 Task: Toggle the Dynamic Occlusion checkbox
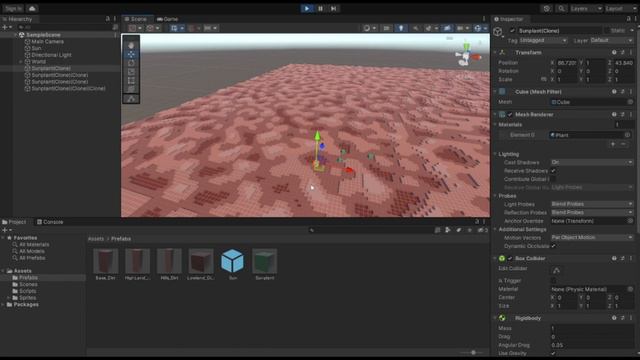(553, 246)
